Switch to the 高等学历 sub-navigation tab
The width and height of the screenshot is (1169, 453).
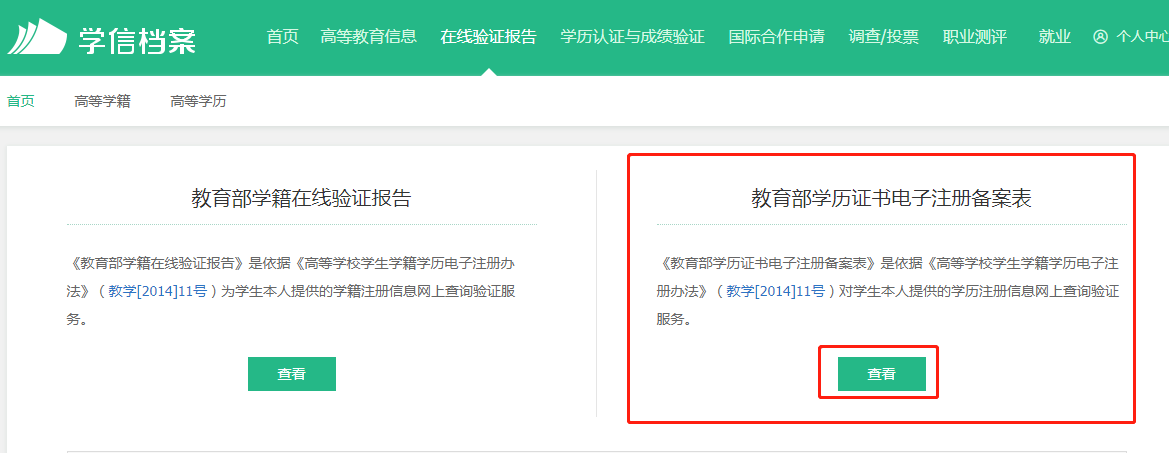coord(198,101)
